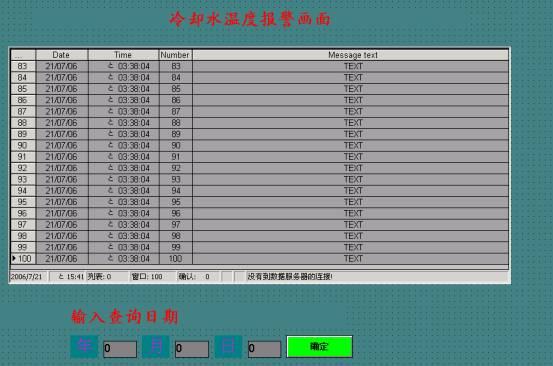Click the current-row arrow indicator at row 100

pos(14,258)
